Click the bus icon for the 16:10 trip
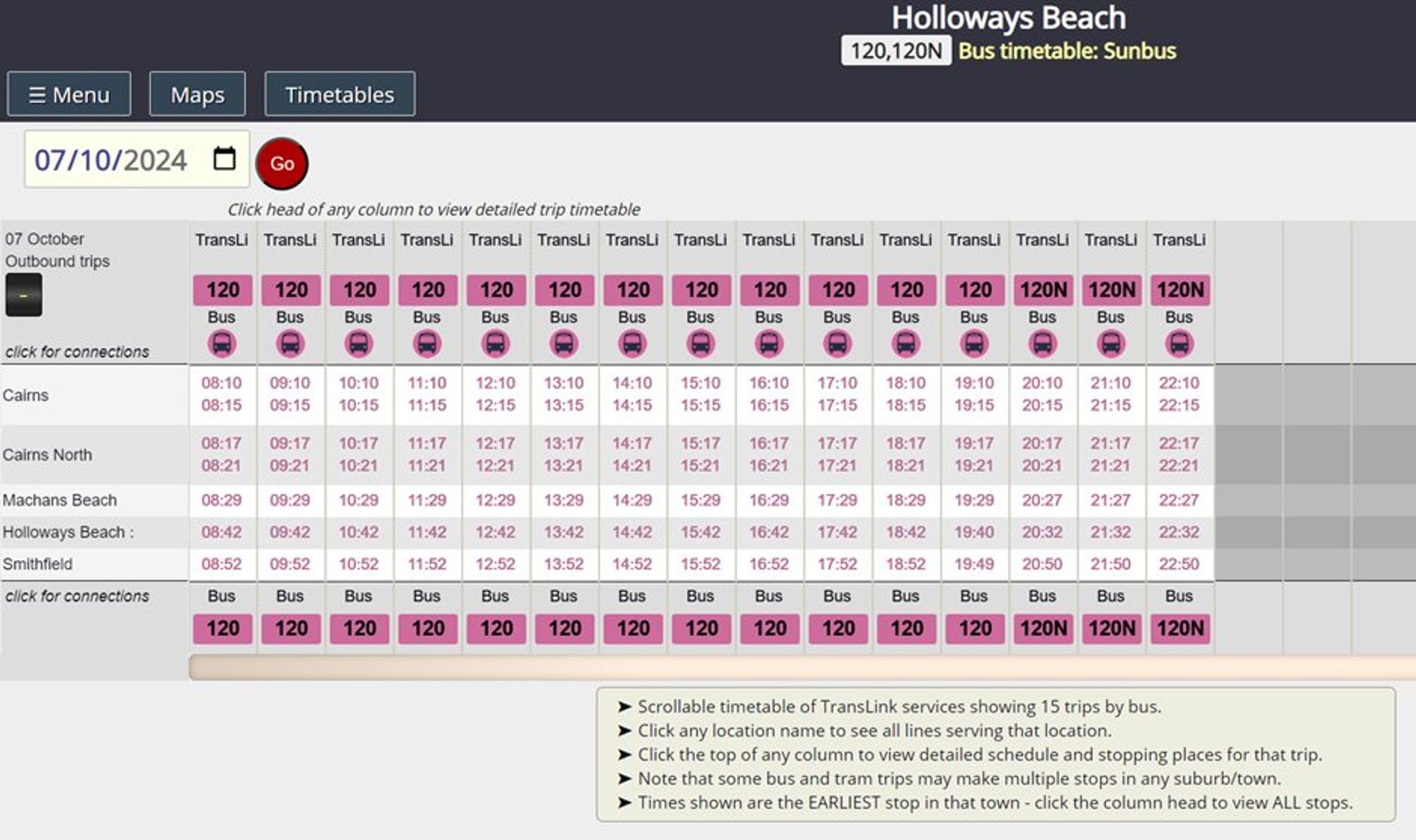This screenshot has height=840, width=1416. point(769,344)
